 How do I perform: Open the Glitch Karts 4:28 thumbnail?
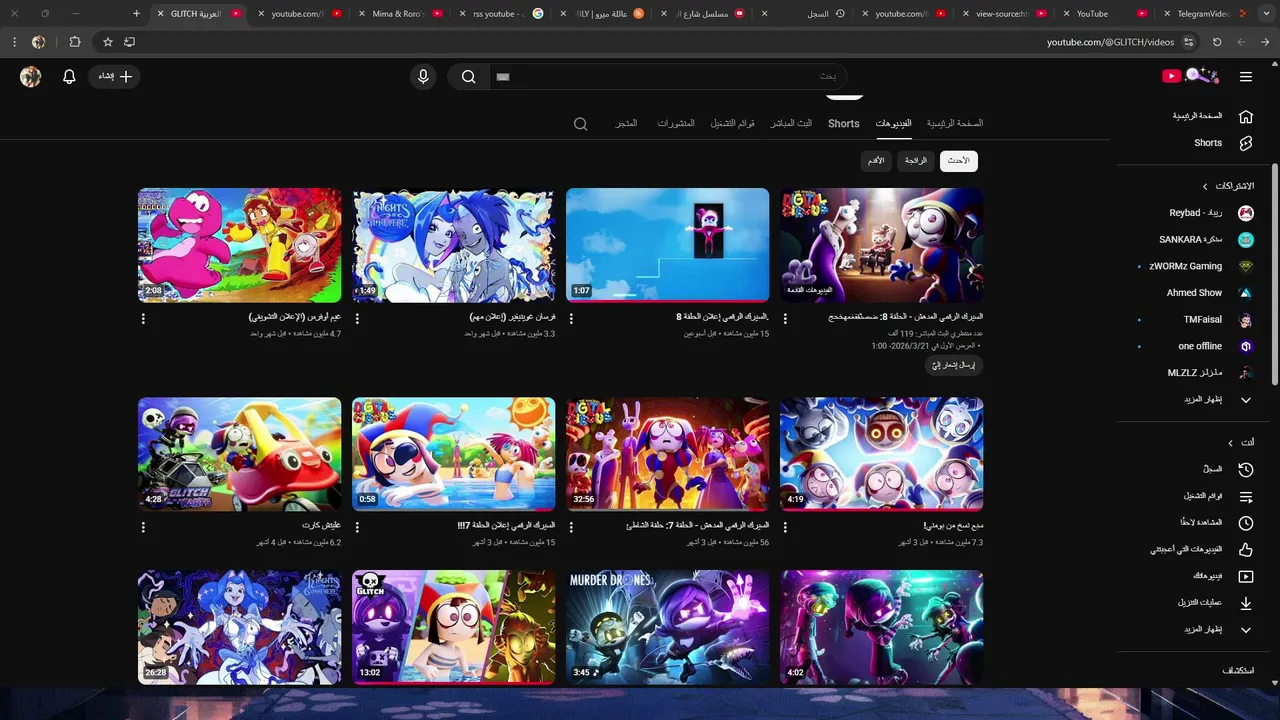(x=239, y=454)
